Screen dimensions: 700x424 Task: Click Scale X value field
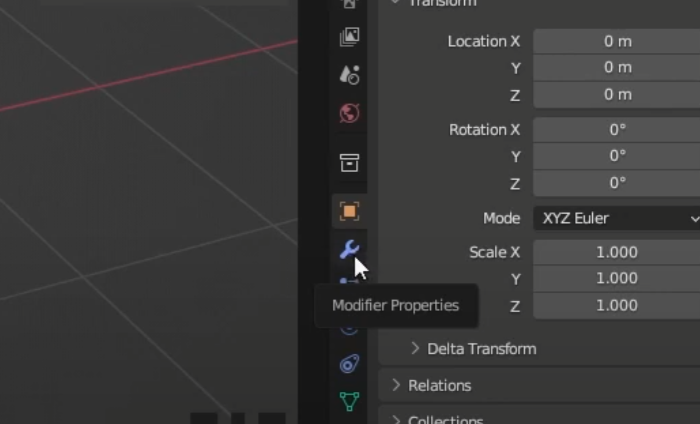coord(617,252)
